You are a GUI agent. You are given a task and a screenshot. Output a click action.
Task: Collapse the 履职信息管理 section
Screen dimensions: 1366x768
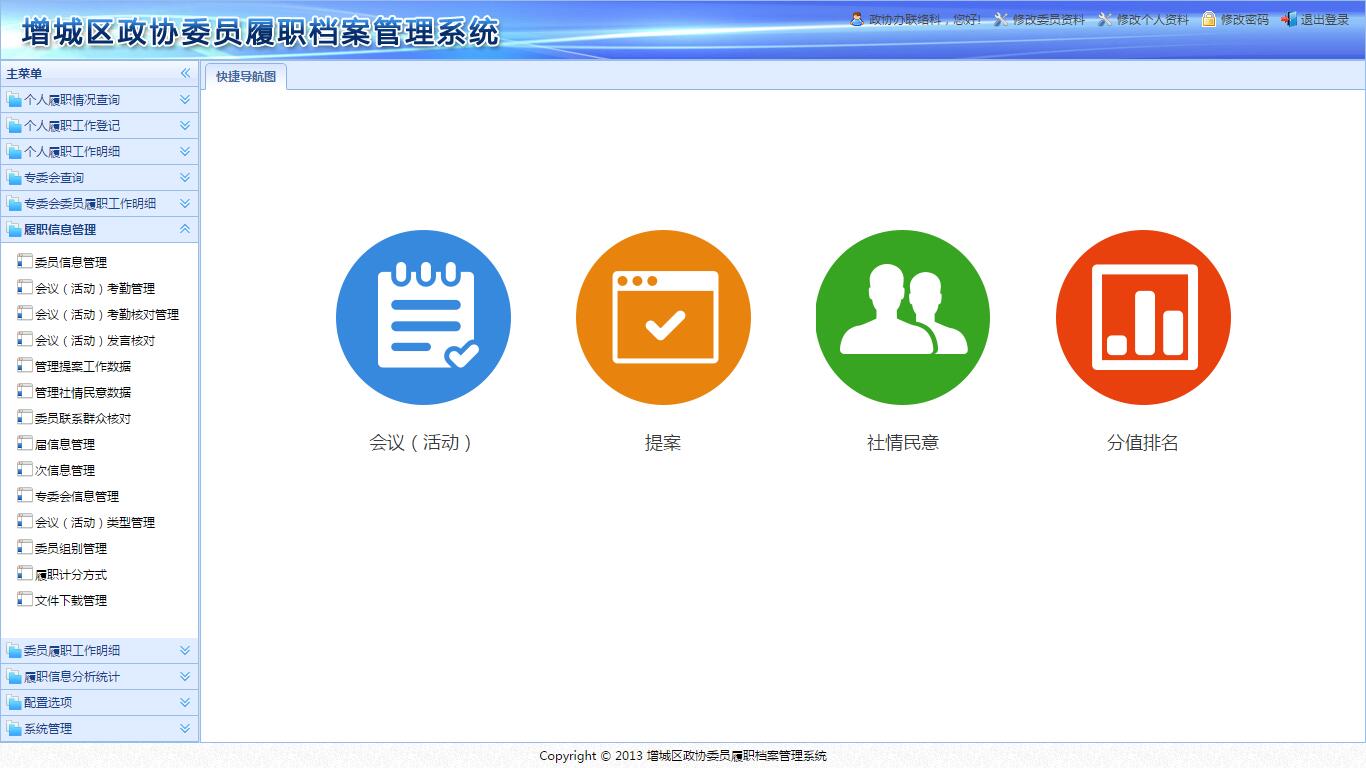100,229
